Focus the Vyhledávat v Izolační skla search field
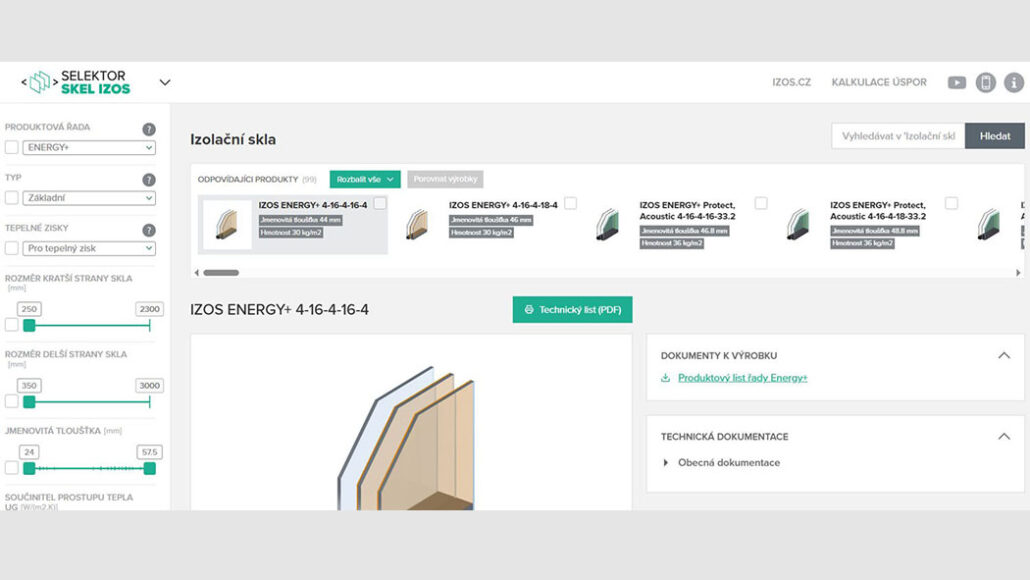The height and width of the screenshot is (580, 1030). [898, 136]
